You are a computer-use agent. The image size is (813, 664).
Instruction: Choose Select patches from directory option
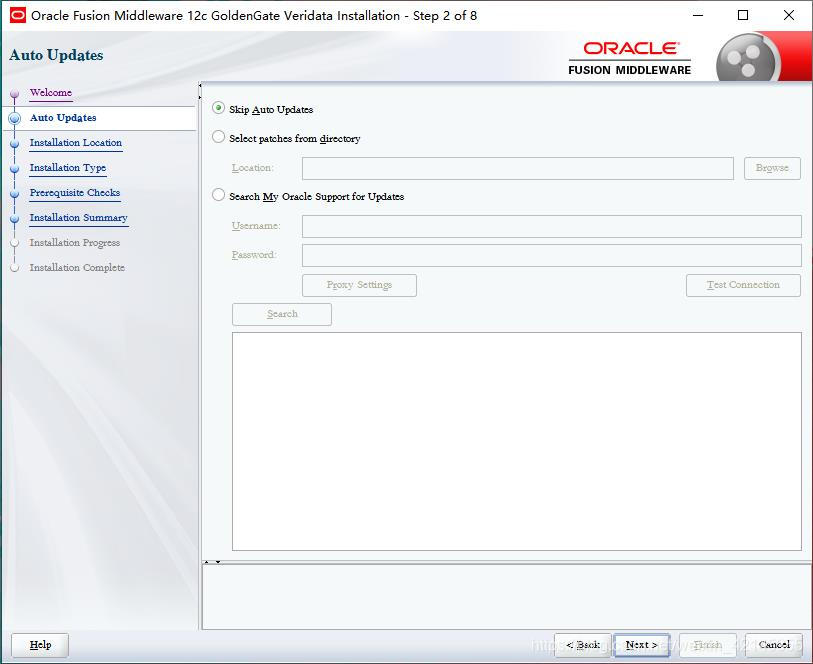(218, 137)
